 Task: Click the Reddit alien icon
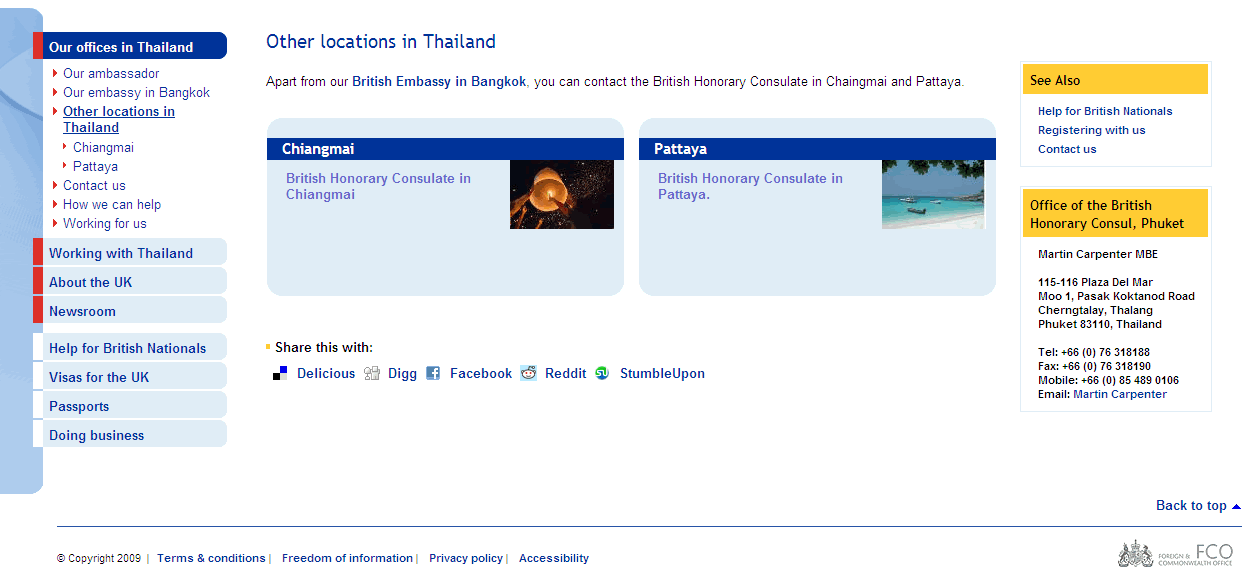coord(528,374)
